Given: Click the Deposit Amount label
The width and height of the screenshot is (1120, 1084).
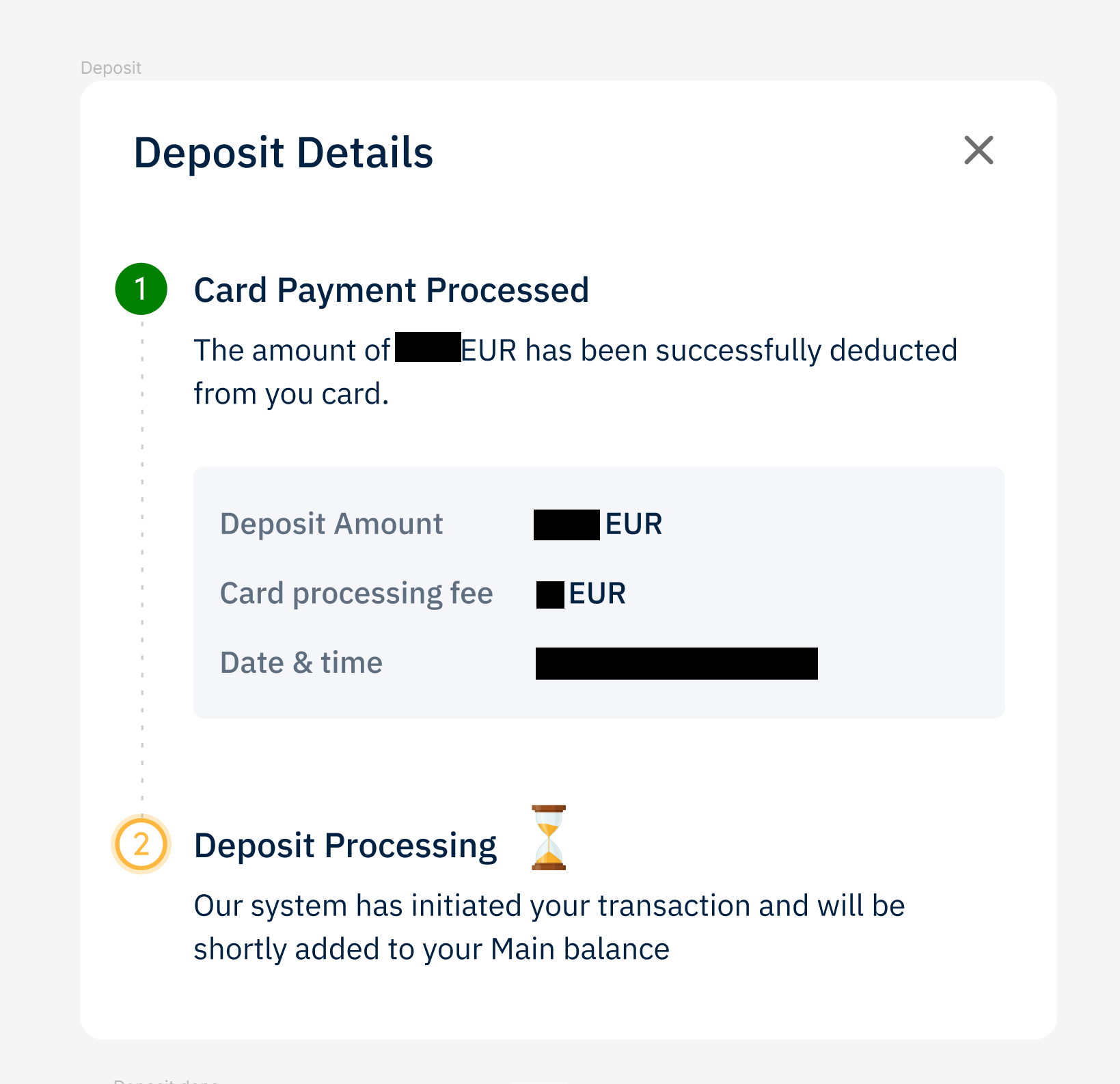Looking at the screenshot, I should 331,524.
